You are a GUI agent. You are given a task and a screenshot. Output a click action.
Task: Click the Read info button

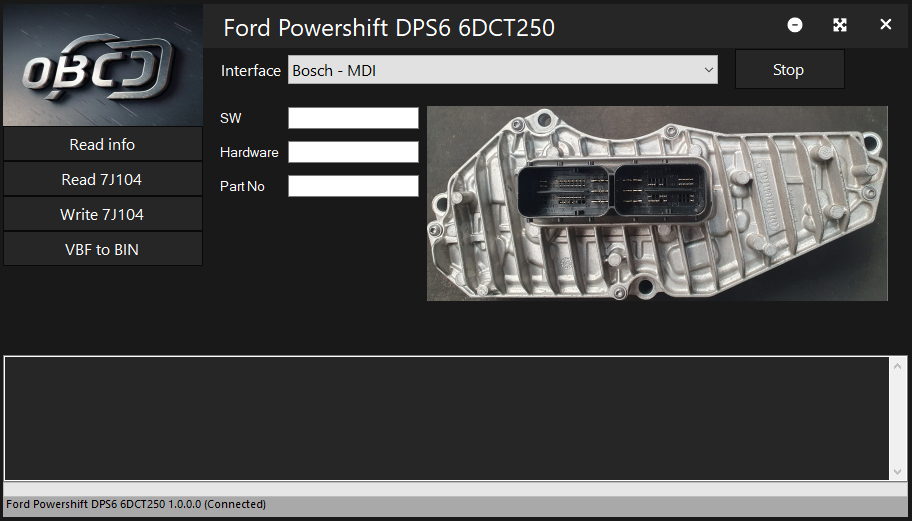click(x=102, y=144)
